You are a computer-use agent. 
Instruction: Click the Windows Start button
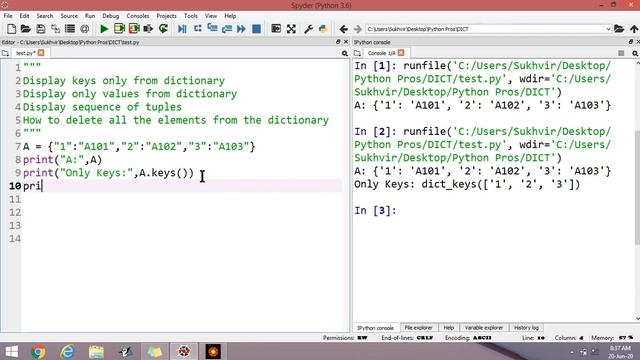11,351
